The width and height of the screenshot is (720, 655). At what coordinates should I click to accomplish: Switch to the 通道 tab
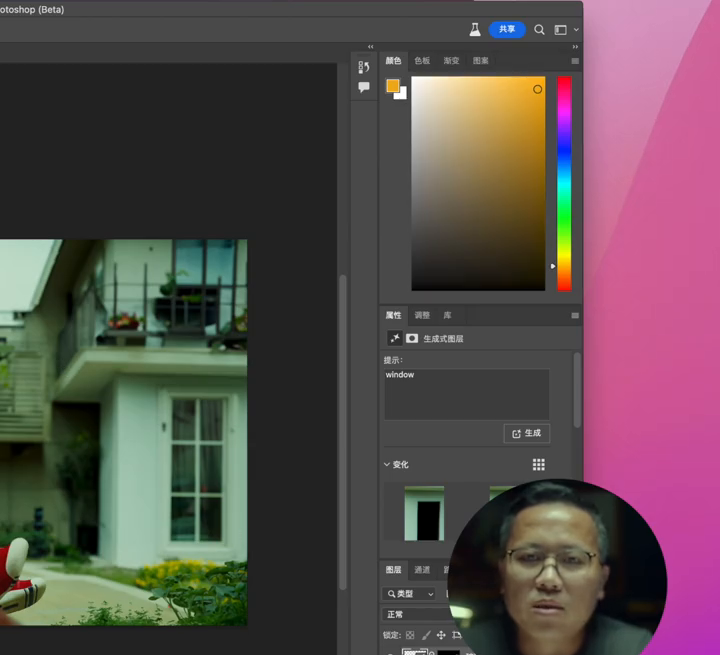pos(422,570)
